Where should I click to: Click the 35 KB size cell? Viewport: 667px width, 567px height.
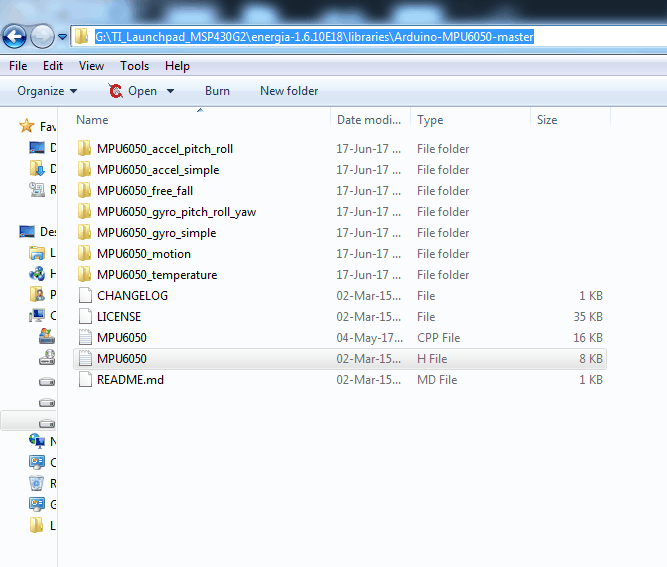tap(588, 317)
